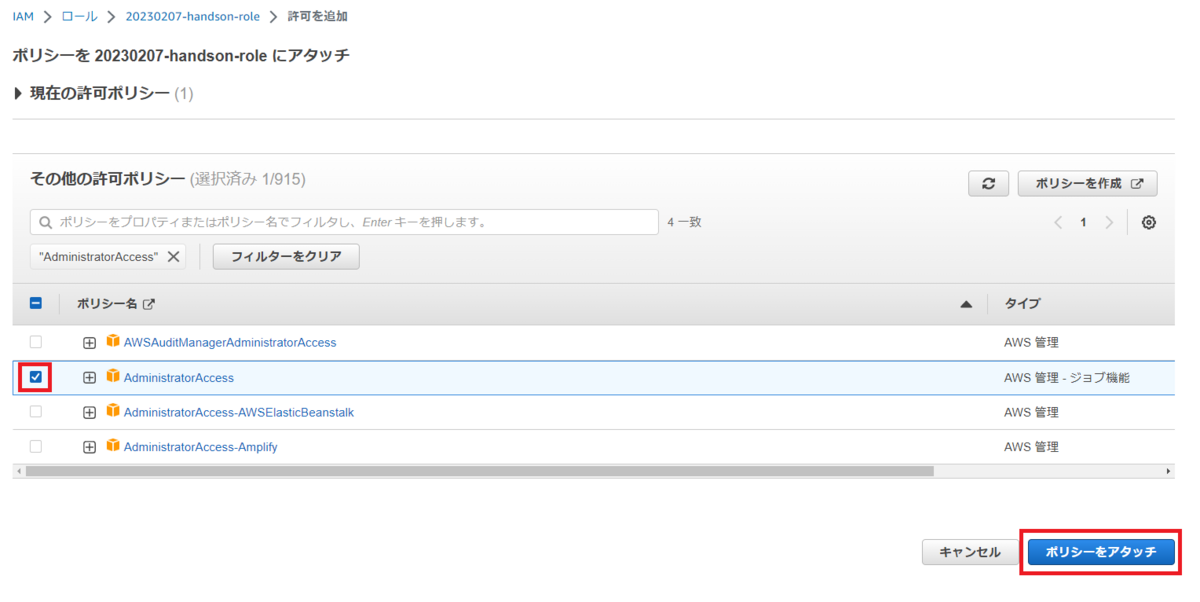Screen dimensions: 1200x602
Task: Click "4 一致" match count text
Action: pyautogui.click(x=685, y=222)
